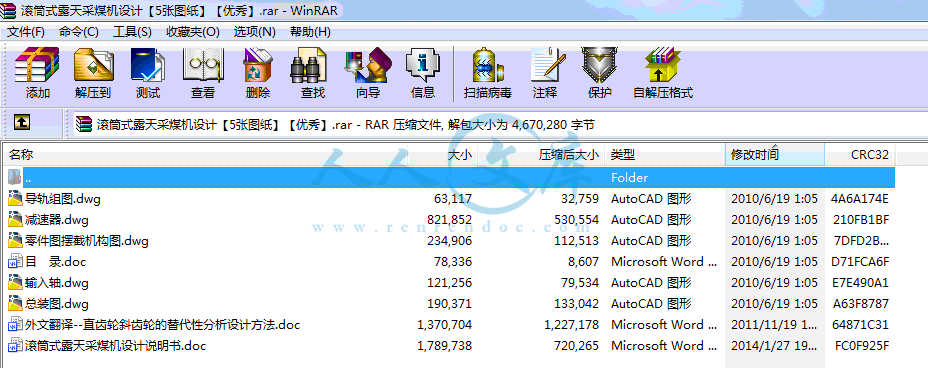Open the 查看 (View) toolbar icon
The width and height of the screenshot is (928, 368).
pyautogui.click(x=203, y=73)
